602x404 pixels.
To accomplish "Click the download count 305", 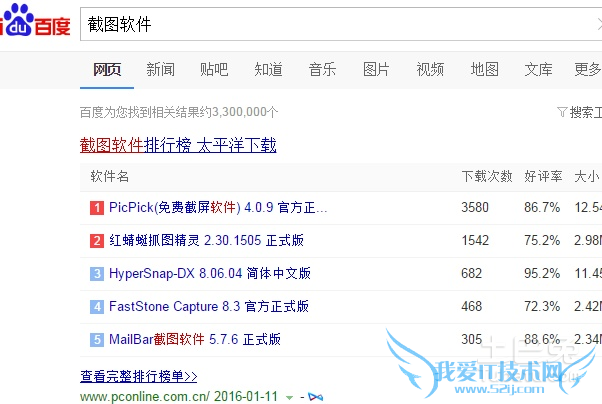I will (471, 339).
